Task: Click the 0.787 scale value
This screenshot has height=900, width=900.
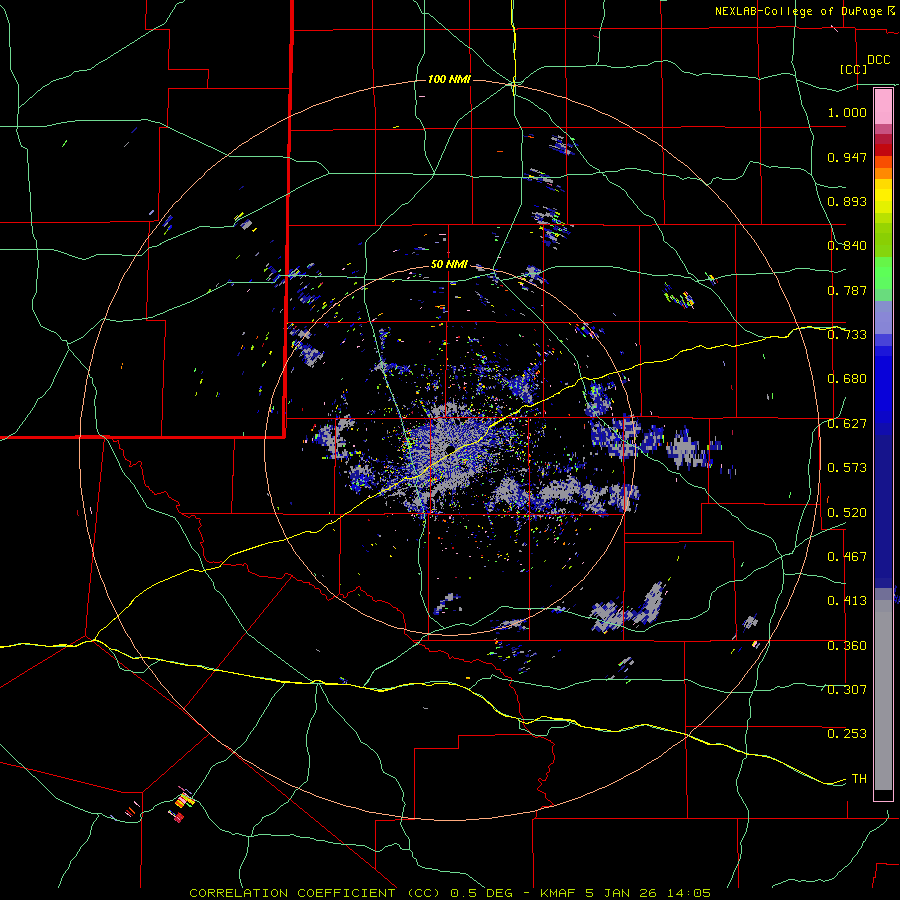Action: [847, 290]
